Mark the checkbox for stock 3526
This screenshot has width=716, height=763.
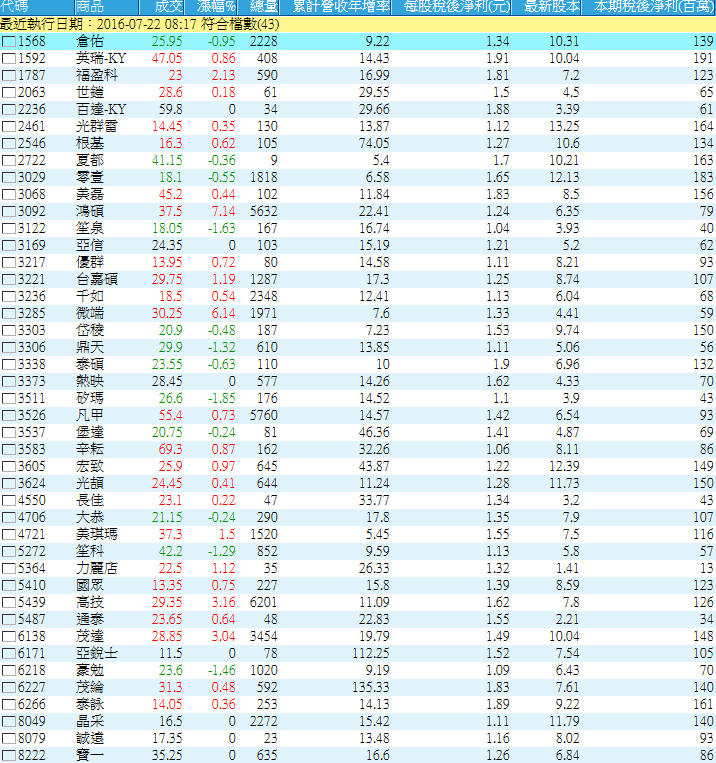[x=9, y=416]
